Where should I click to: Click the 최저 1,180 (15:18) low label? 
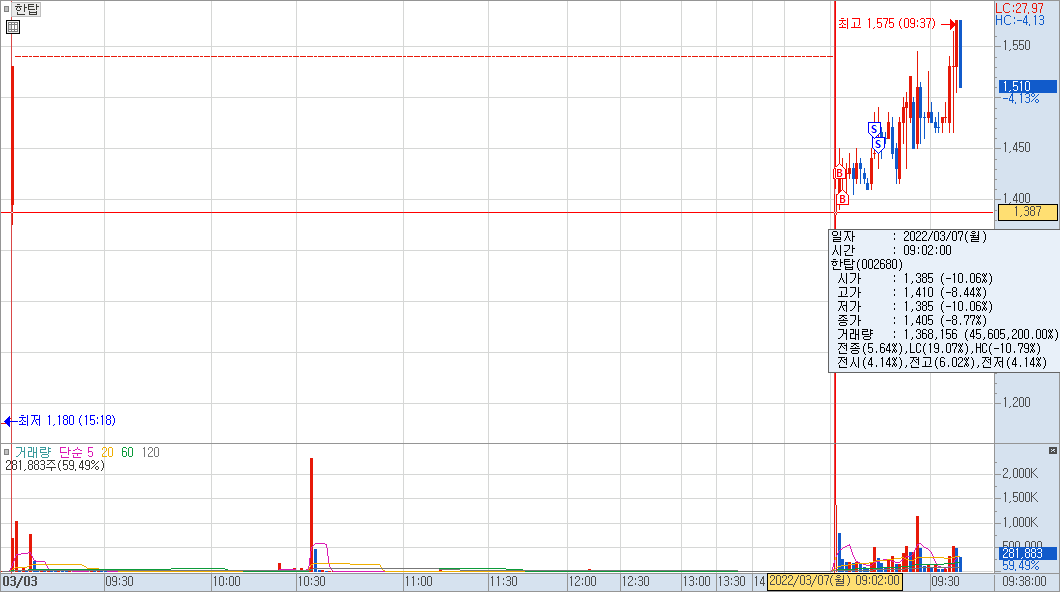point(66,421)
